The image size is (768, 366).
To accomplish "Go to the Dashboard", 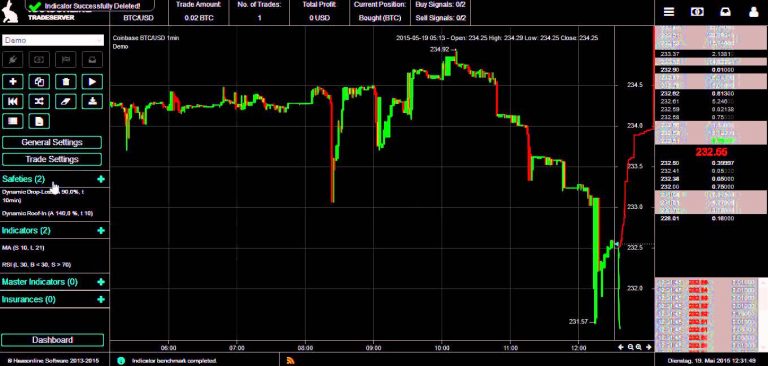I will click(x=52, y=340).
